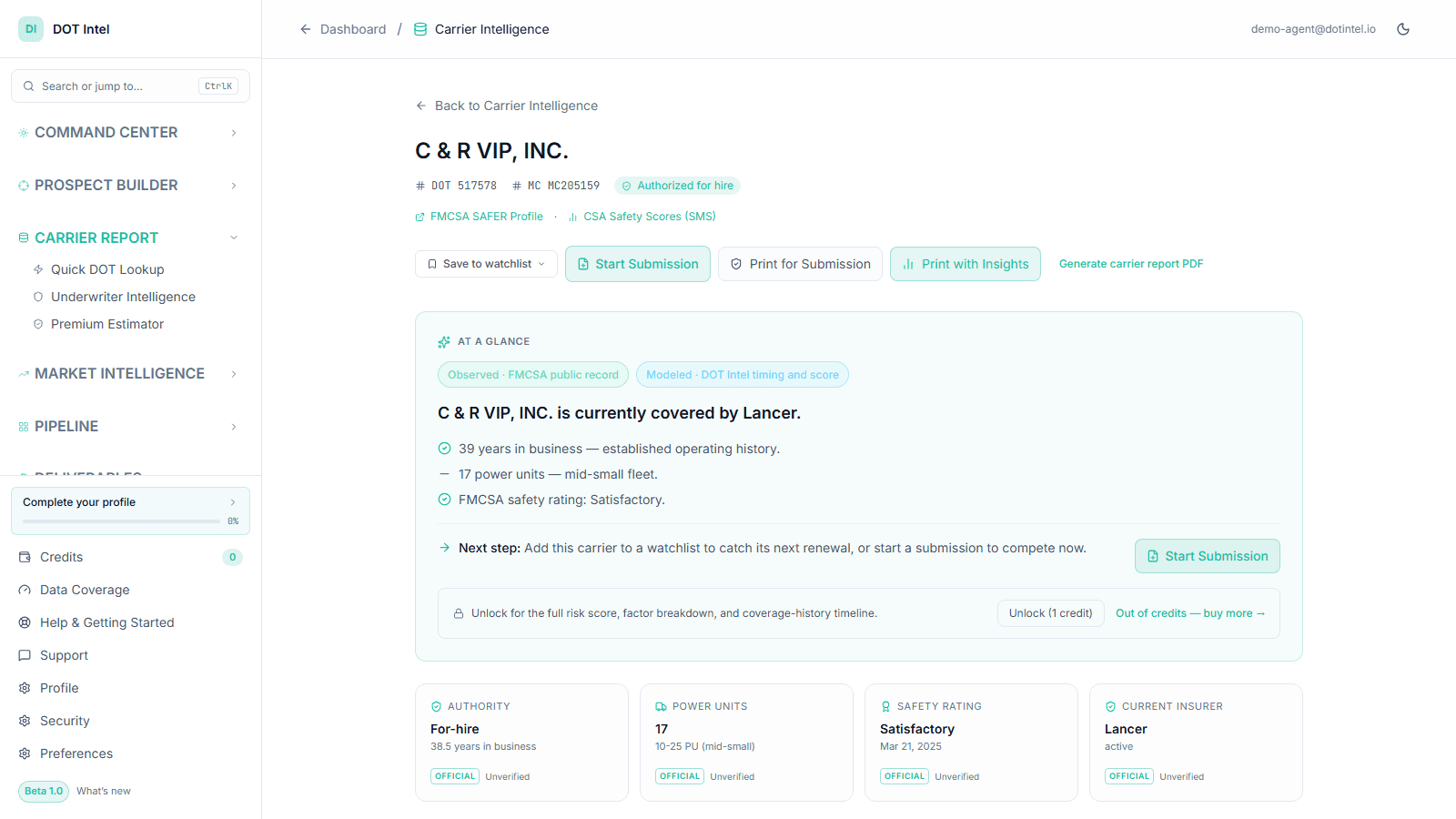The height and width of the screenshot is (819, 1456).
Task: Open the Save to watchlist dropdown
Action: [486, 264]
